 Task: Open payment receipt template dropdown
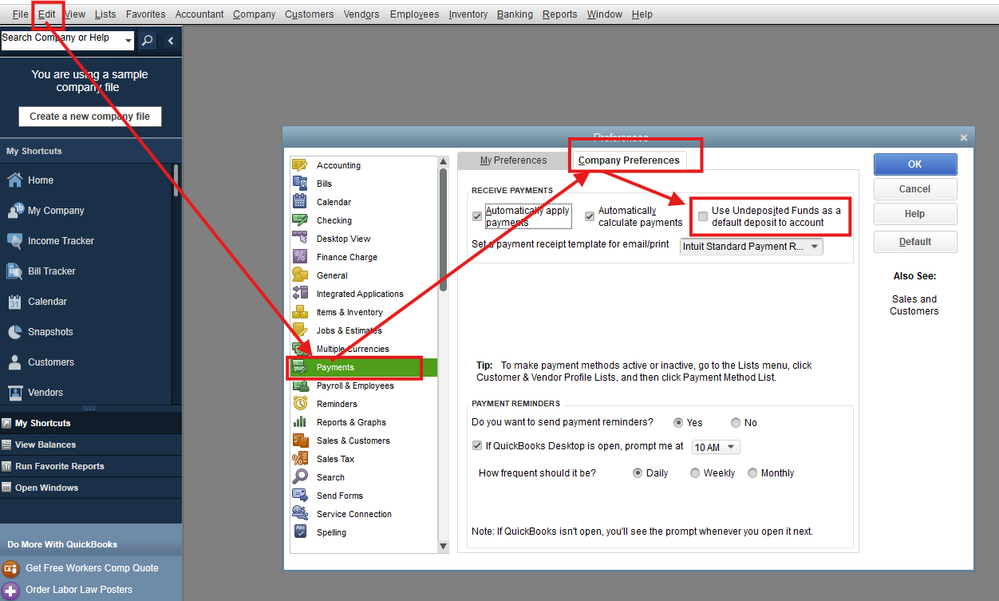click(x=751, y=247)
